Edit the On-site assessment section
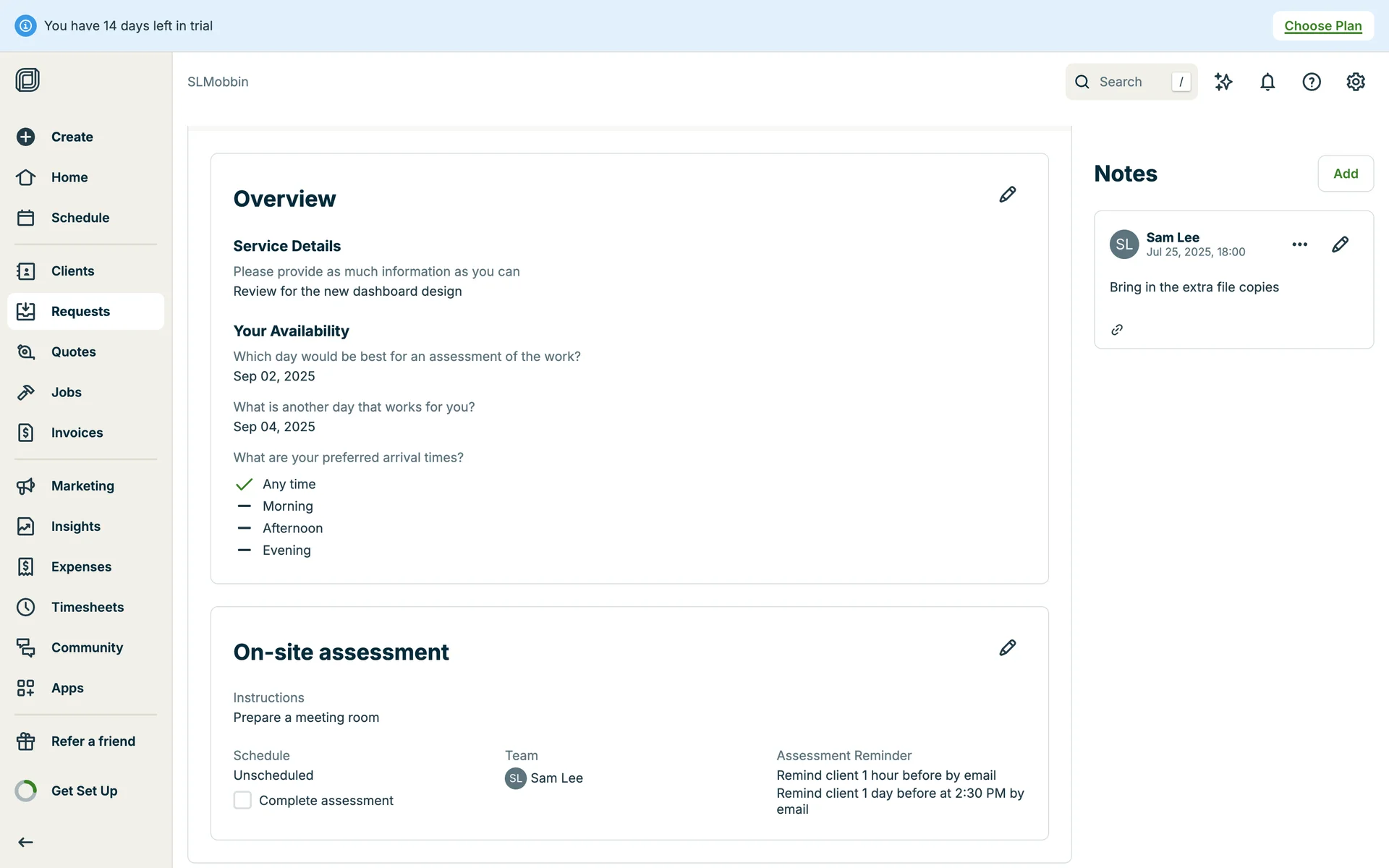Image resolution: width=1389 pixels, height=868 pixels. click(x=1007, y=647)
